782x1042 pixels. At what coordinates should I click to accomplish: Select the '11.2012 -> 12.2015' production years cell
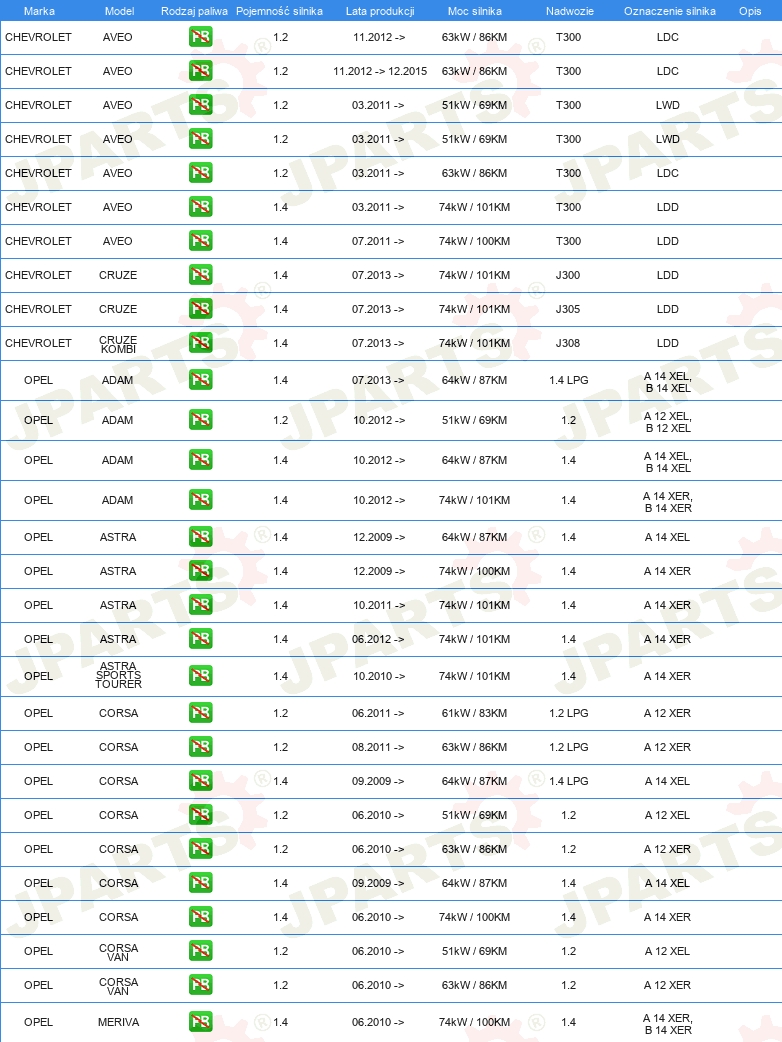click(x=380, y=71)
